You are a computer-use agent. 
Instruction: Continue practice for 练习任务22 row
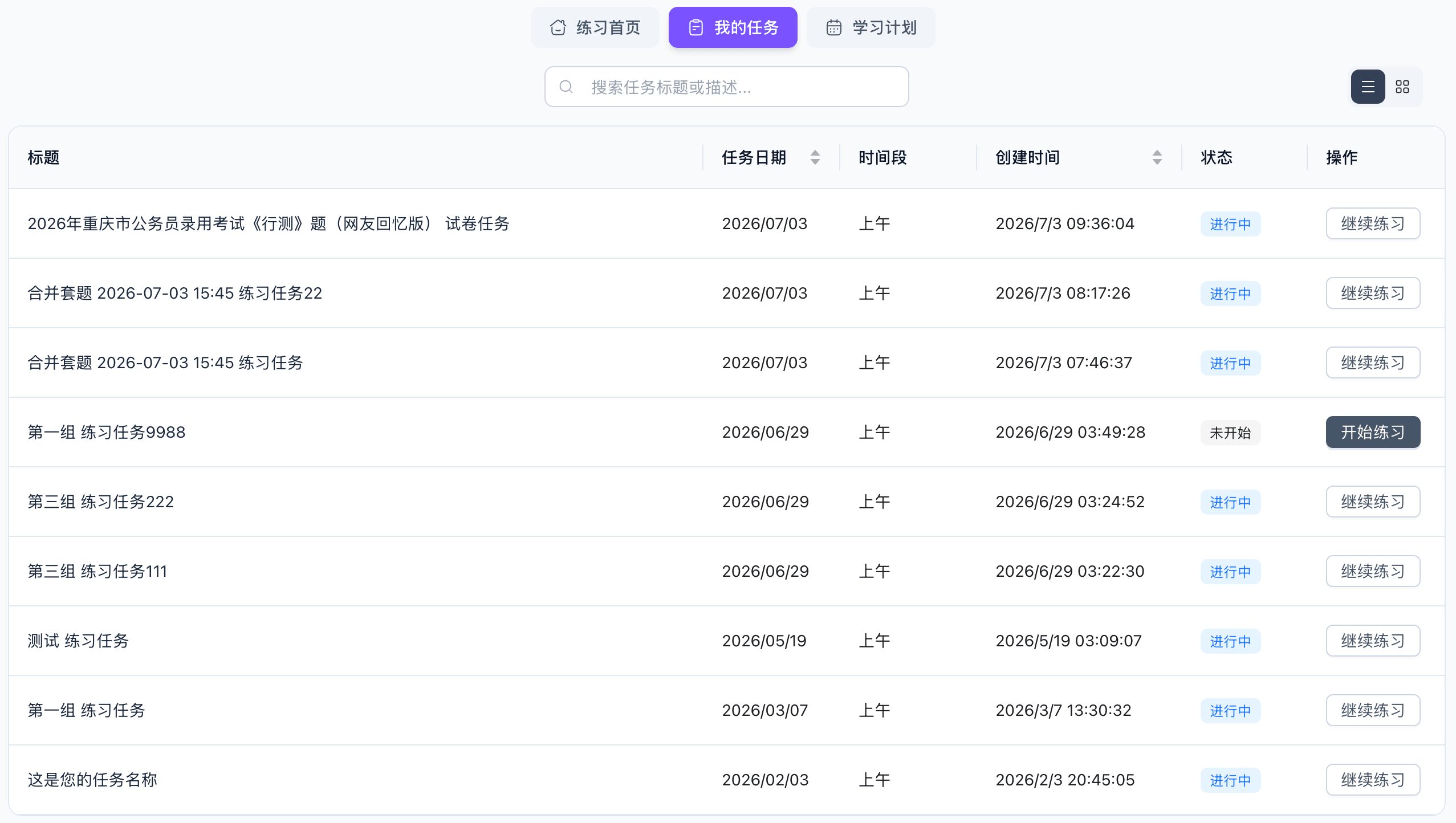click(x=1373, y=293)
